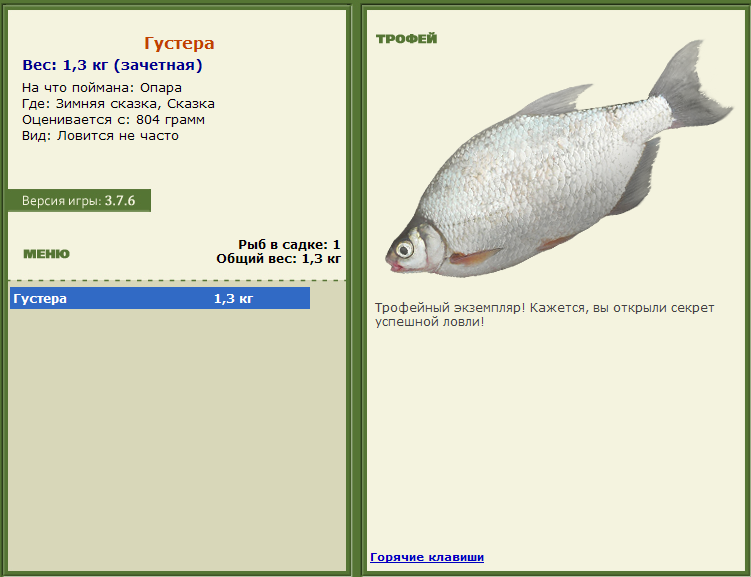Click the 'Рыб в садке: 1' text
The height and width of the screenshot is (577, 751).
pos(289,244)
